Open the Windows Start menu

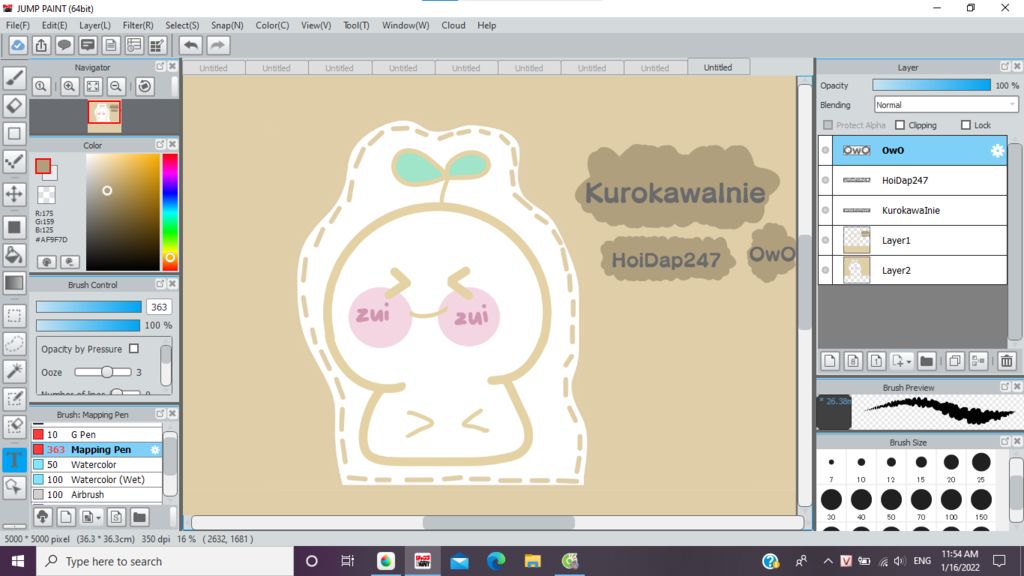tap(18, 561)
